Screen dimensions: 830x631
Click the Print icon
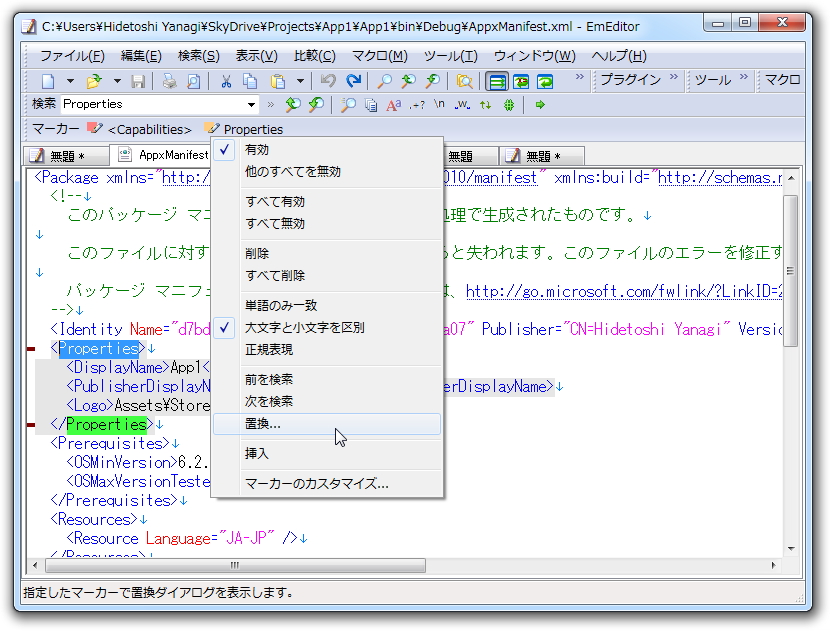(x=169, y=82)
